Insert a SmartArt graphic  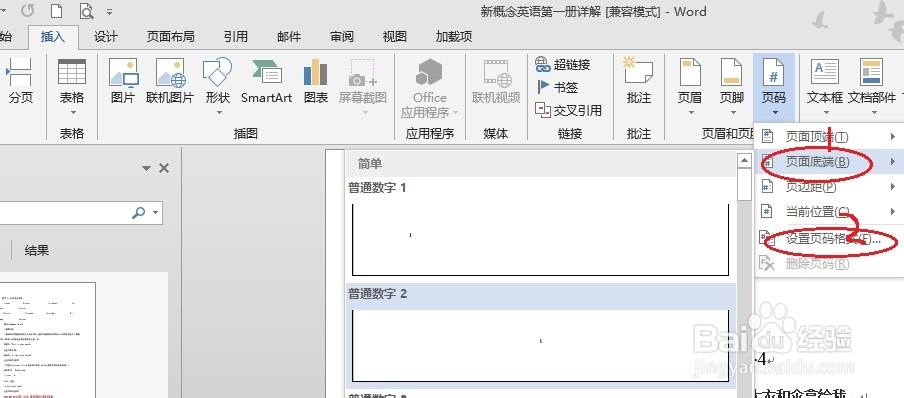coord(266,81)
